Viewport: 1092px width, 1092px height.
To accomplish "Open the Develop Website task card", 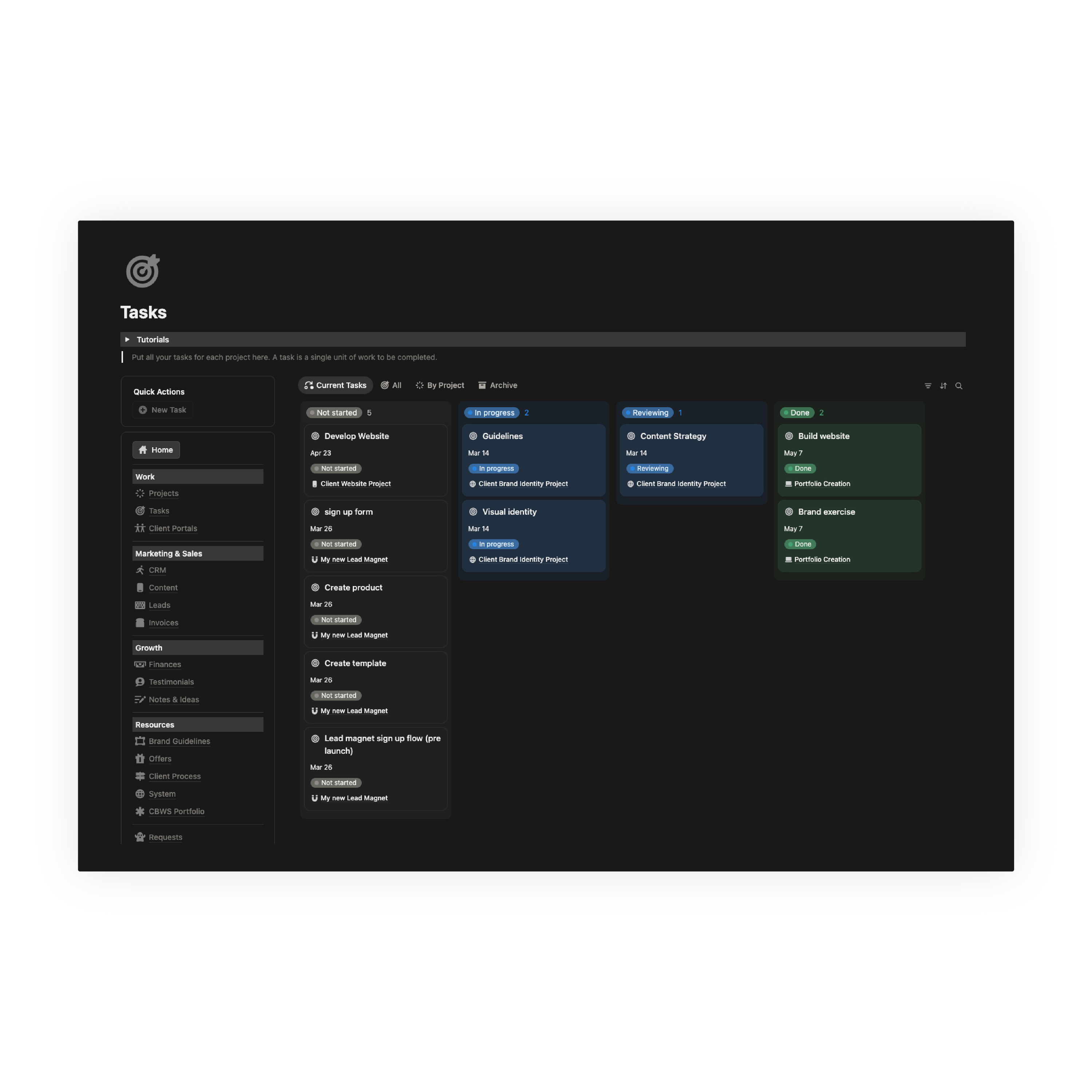I will point(356,436).
